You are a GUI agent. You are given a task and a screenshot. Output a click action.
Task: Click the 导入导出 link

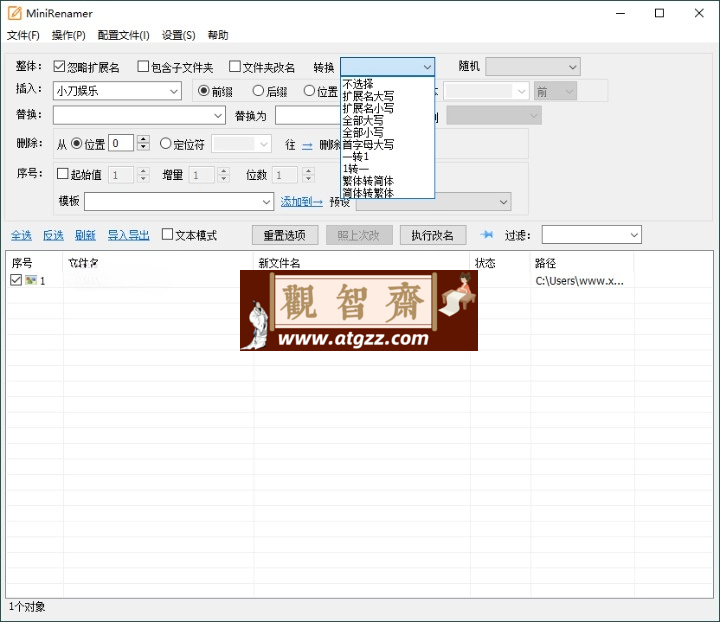pos(129,235)
